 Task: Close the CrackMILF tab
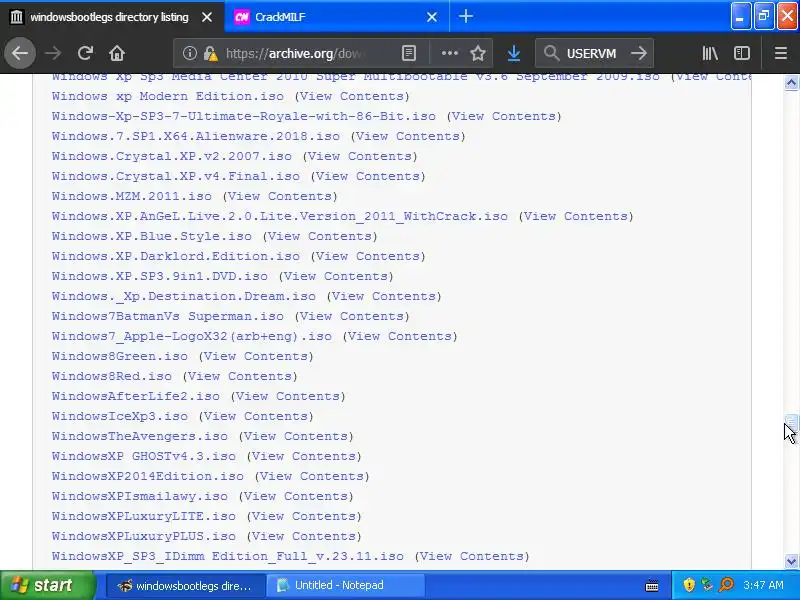tap(432, 17)
